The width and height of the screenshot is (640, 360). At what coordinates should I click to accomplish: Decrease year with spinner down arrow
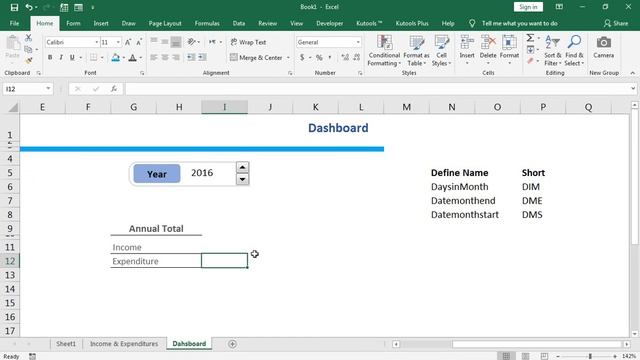[242, 179]
